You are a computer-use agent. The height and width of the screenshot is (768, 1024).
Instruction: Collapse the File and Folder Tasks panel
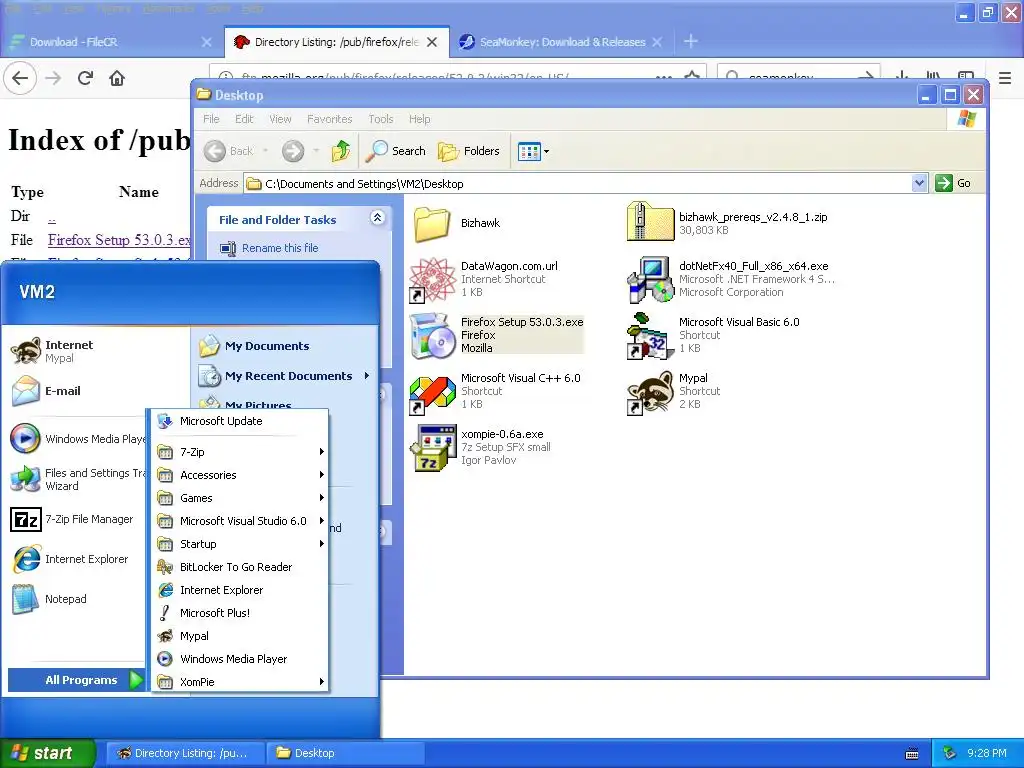coord(377,218)
